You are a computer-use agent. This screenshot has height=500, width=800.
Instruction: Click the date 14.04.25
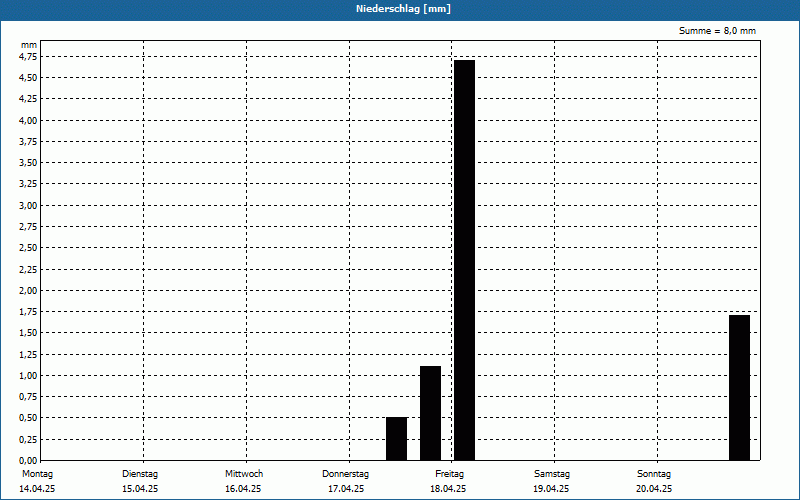tap(37, 489)
